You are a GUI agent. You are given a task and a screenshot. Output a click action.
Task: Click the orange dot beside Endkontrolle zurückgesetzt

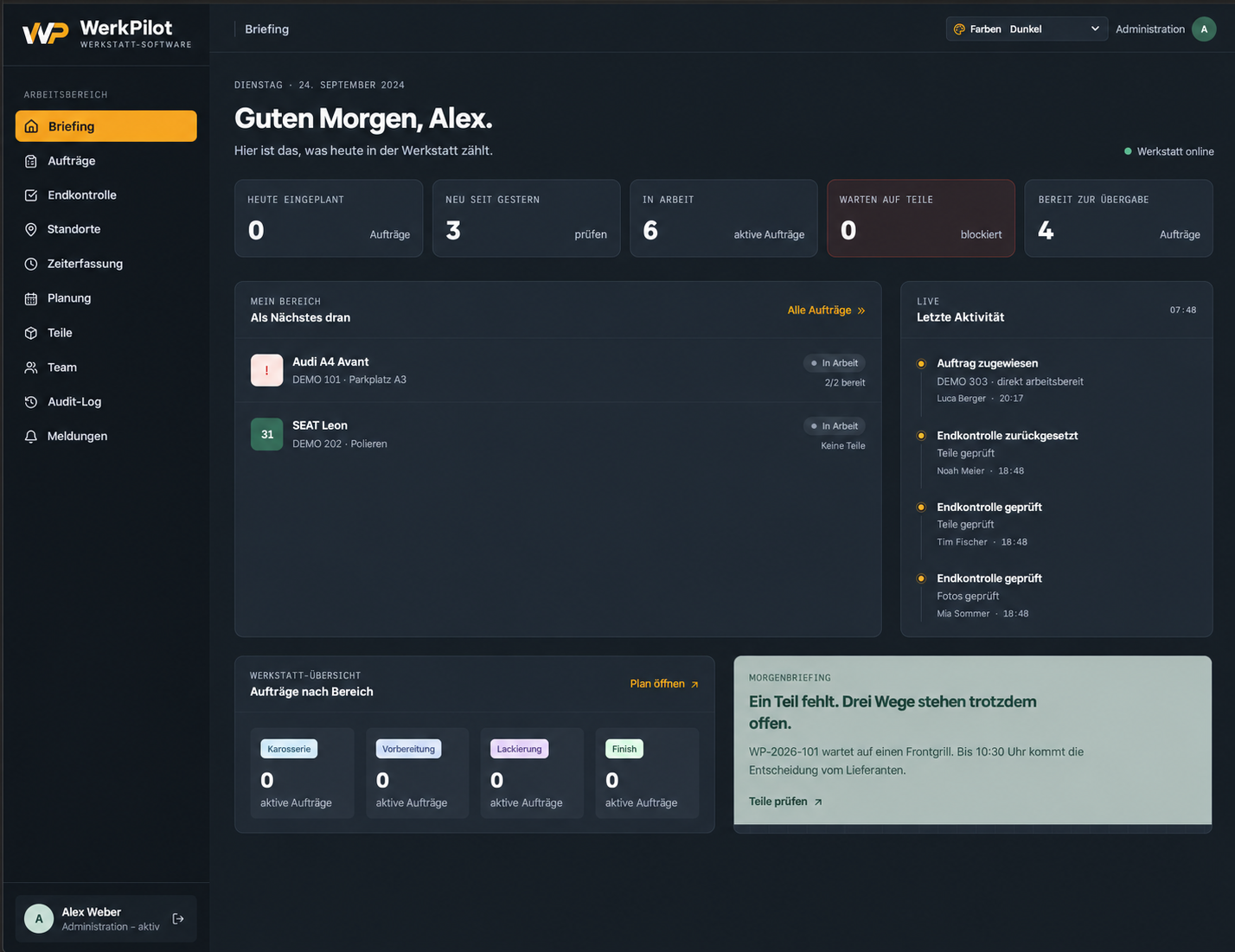click(921, 436)
